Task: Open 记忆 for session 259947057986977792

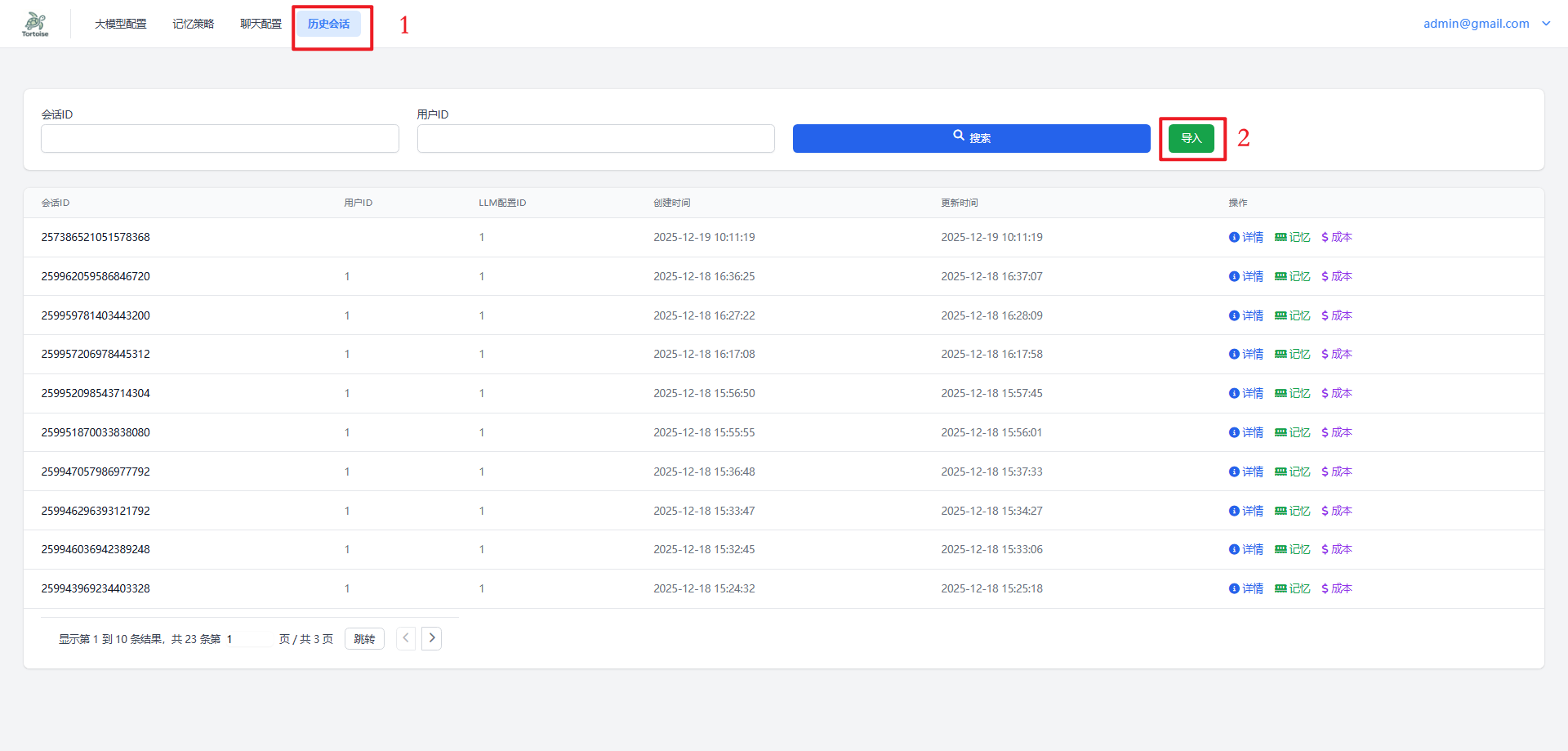Action: [1293, 472]
